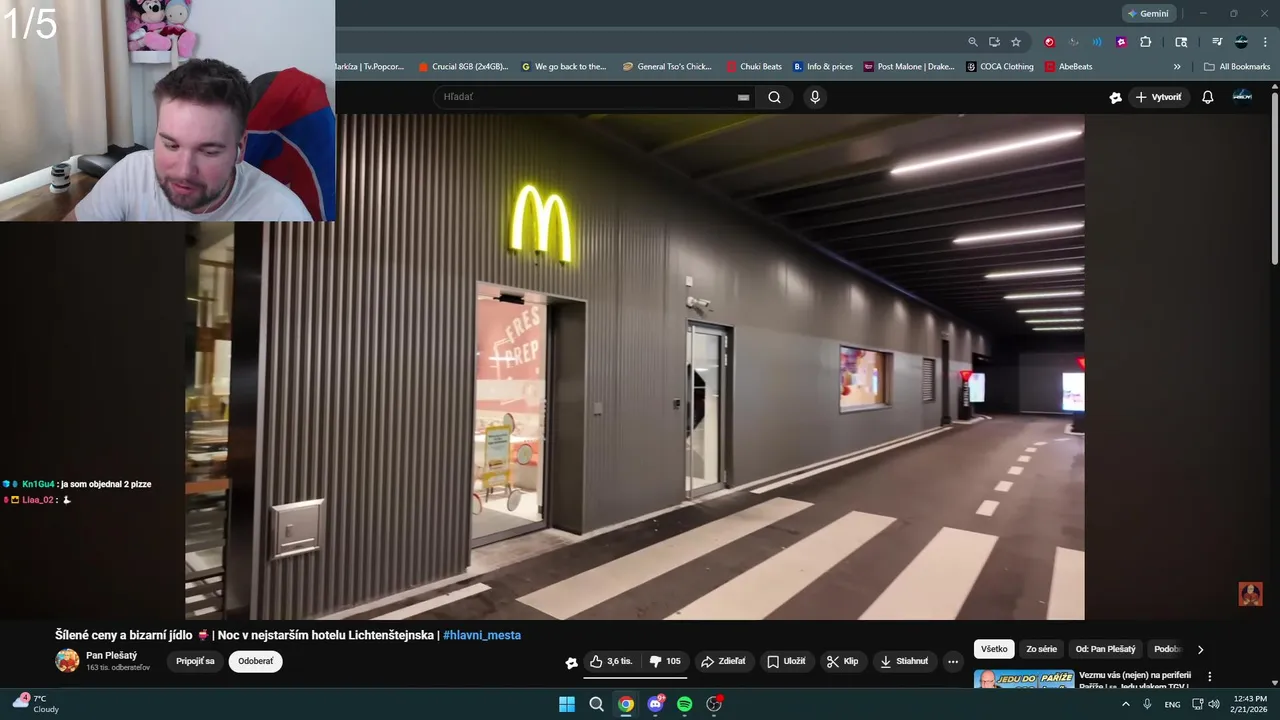
Task: Open the Extensions puzzle-piece menu
Action: (1146, 42)
